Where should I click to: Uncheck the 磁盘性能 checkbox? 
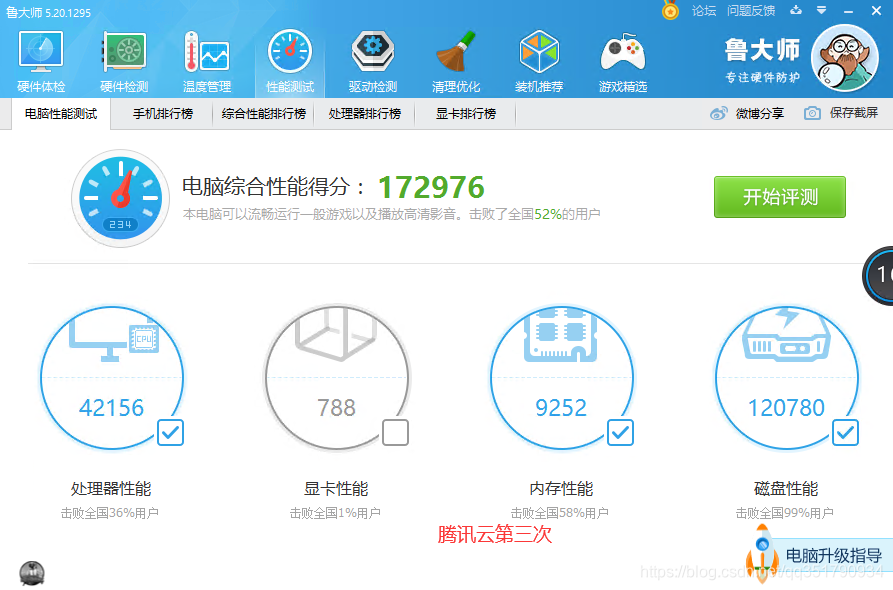point(845,433)
